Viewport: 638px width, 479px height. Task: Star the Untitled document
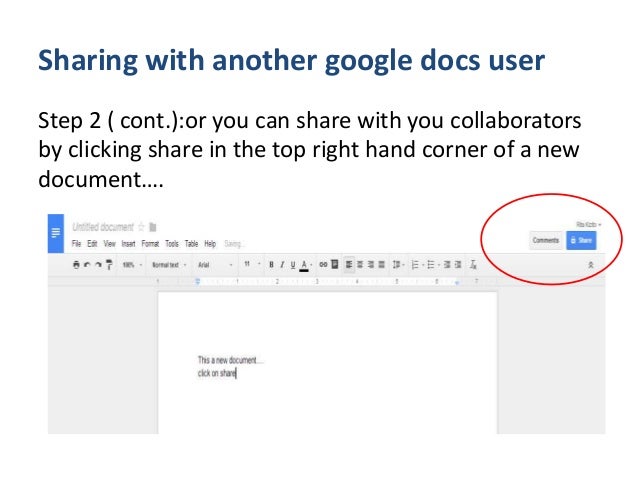[x=141, y=227]
